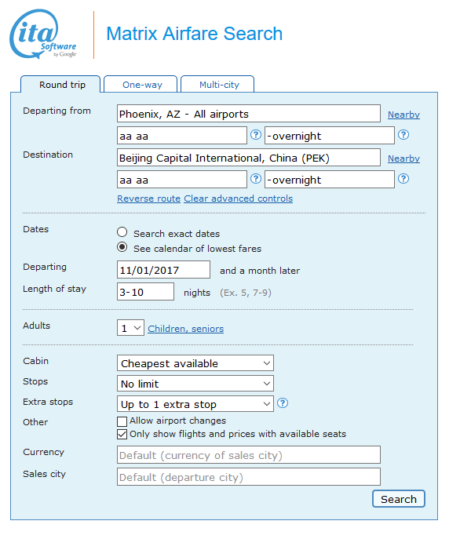Click the Departing date input field
Screen dimensions: 449x550
point(164,270)
